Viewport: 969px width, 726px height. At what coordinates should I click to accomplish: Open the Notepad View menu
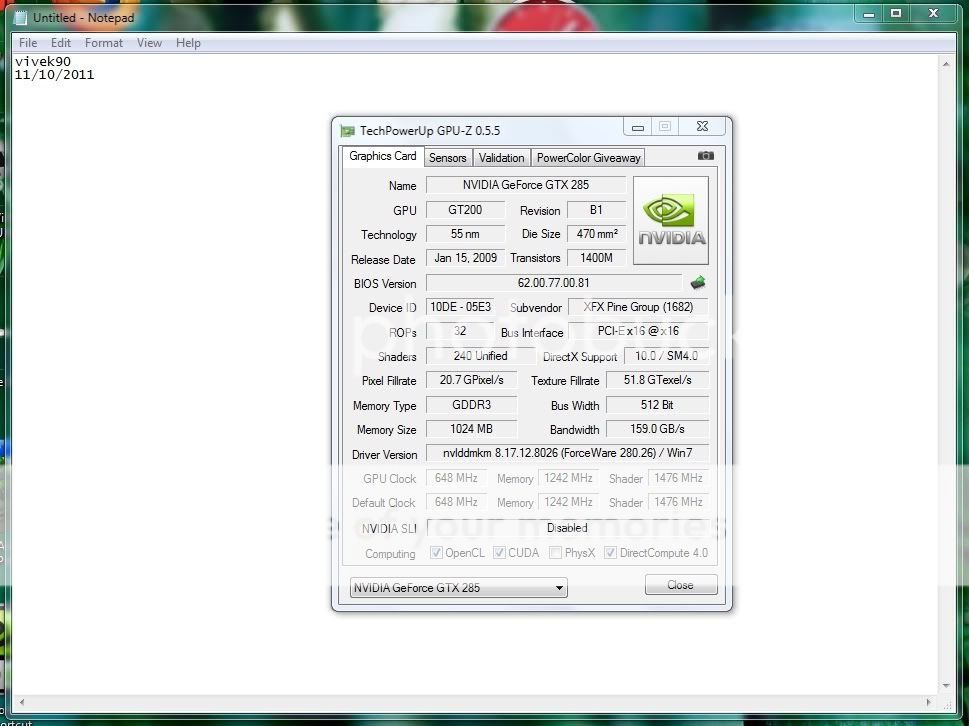point(149,43)
